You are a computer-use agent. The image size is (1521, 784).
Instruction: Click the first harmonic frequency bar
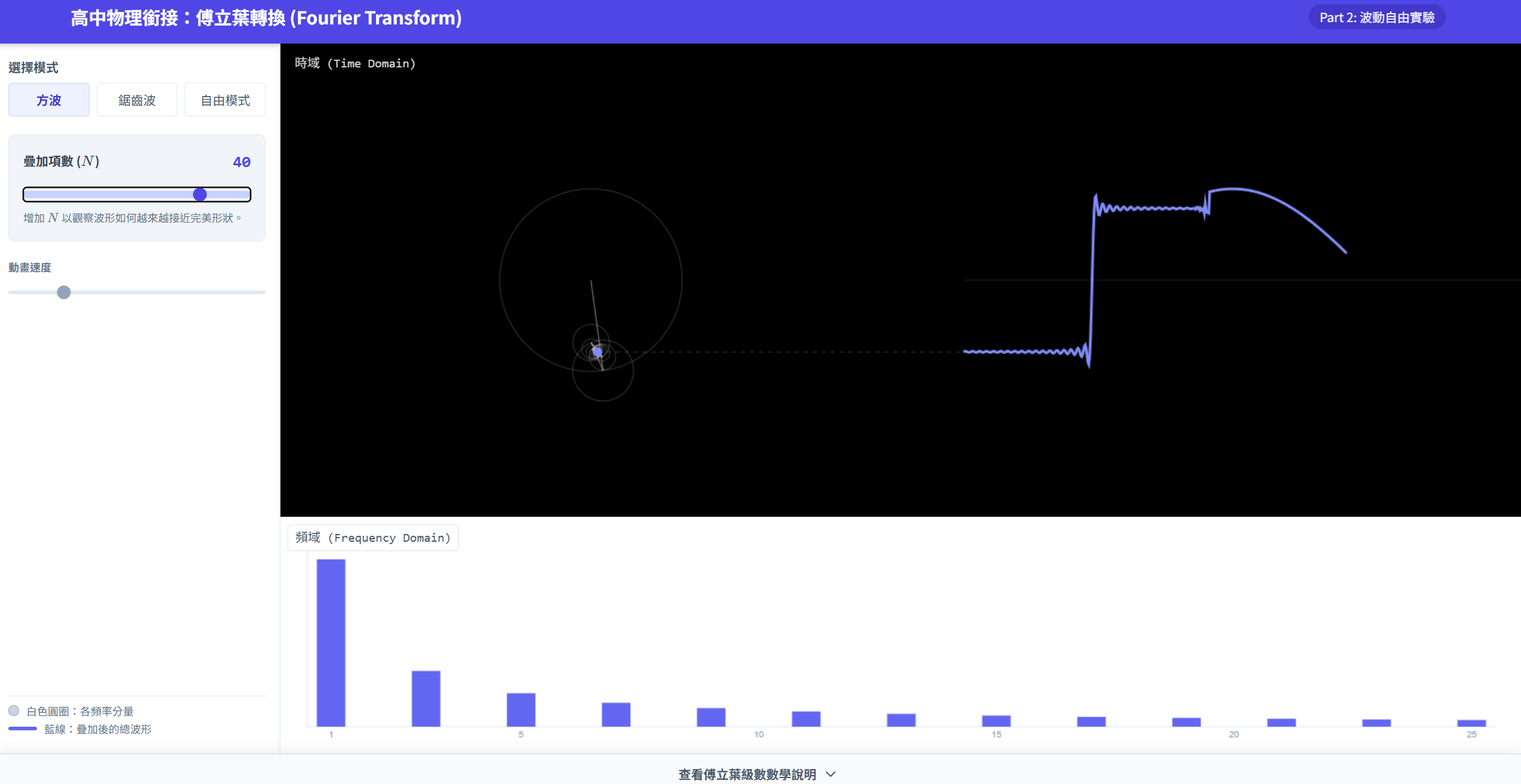coord(331,642)
